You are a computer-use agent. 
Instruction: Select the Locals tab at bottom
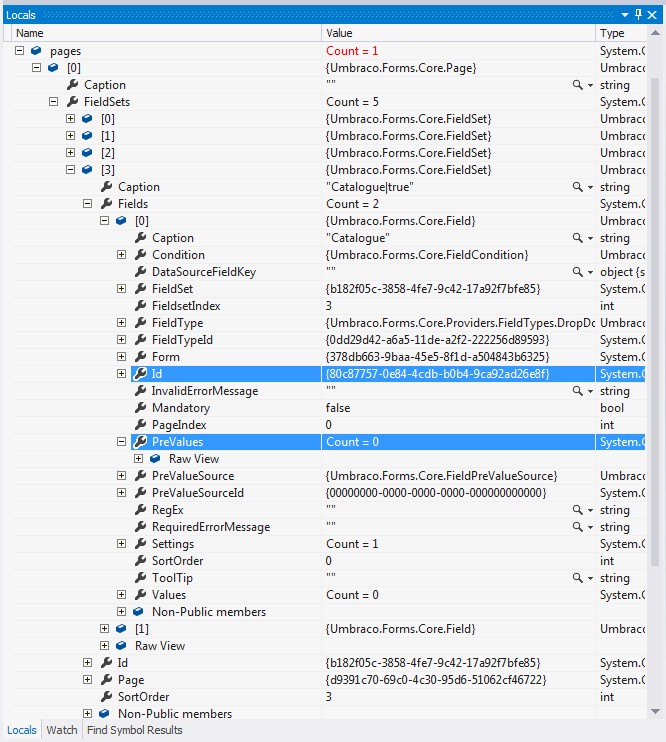click(22, 730)
